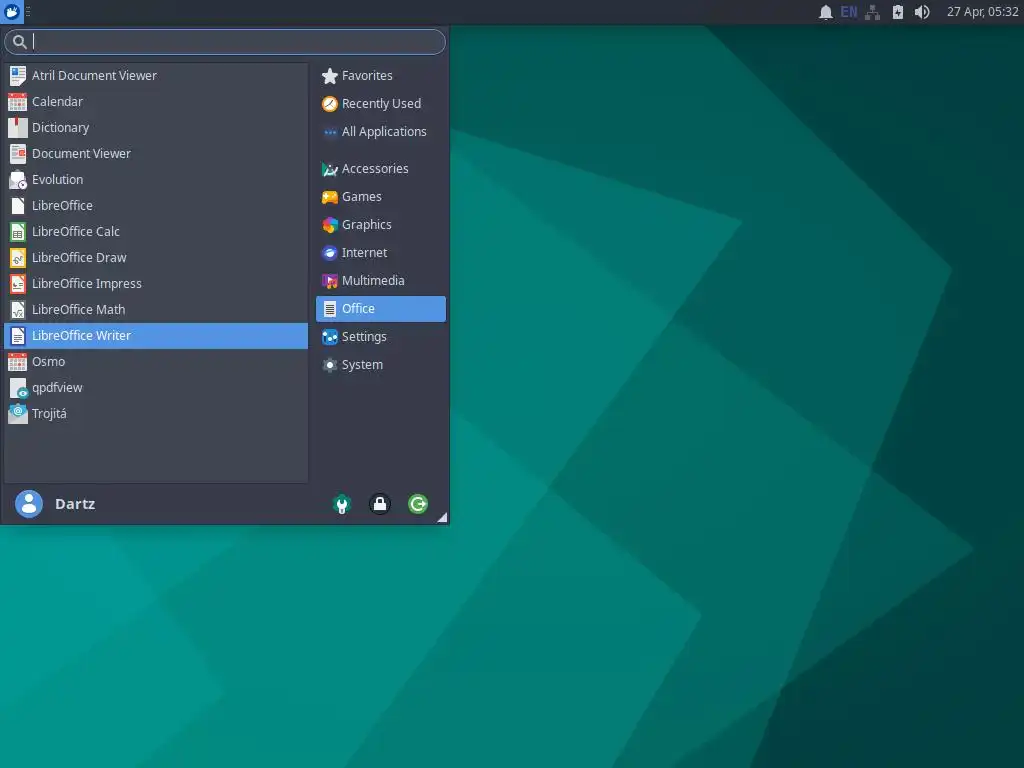Launch LibreOffice Writer icon
The height and width of the screenshot is (768, 1024).
click(18, 336)
